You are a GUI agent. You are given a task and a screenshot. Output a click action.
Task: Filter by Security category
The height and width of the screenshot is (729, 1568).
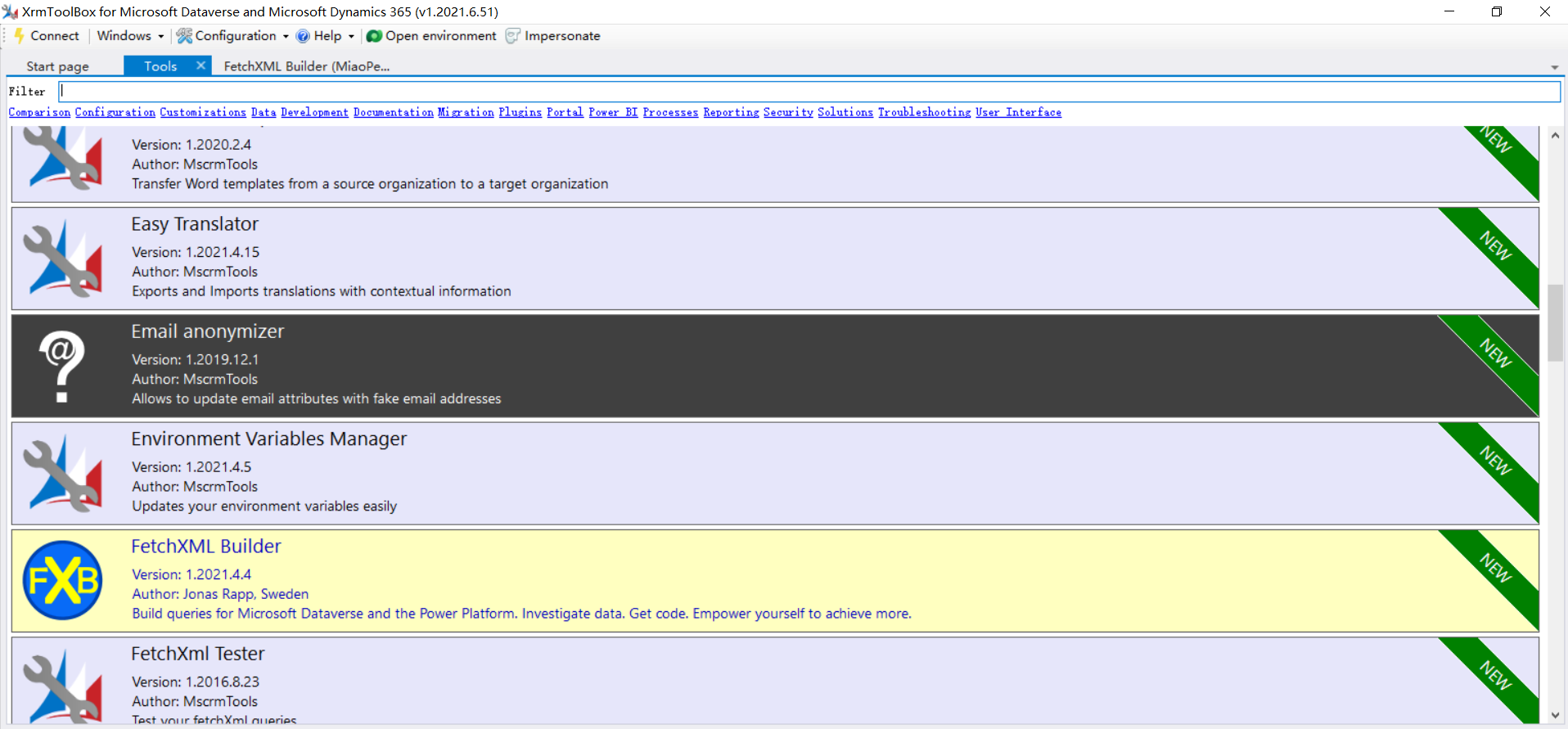(x=788, y=112)
